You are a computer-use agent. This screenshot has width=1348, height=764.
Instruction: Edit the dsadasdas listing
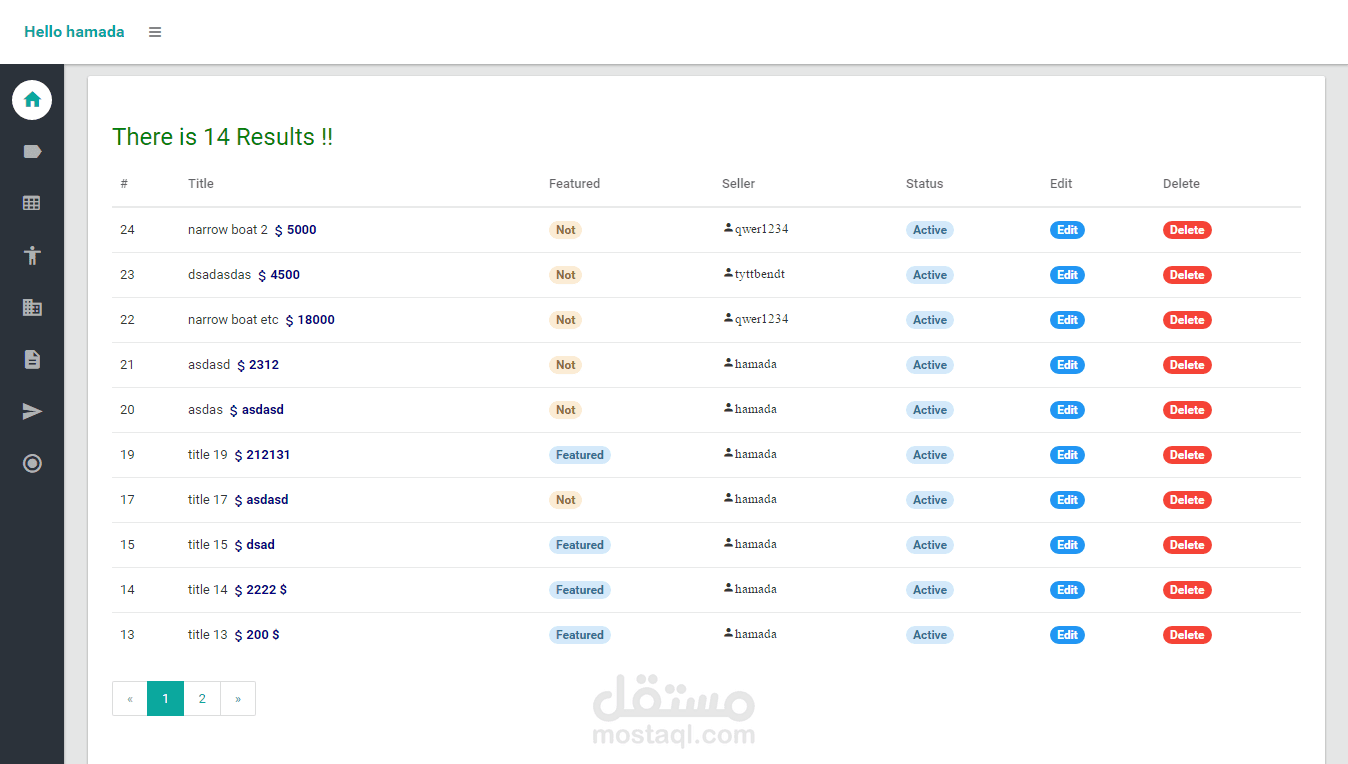1067,275
